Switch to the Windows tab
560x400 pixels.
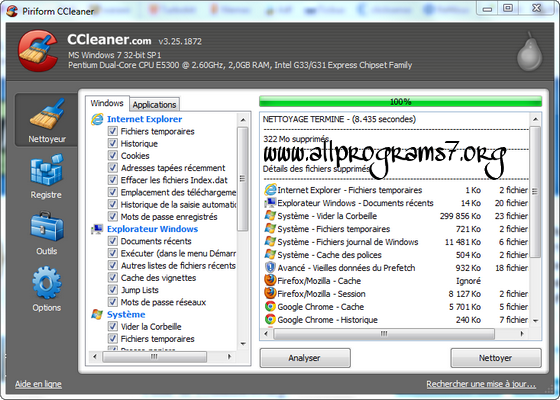[x=107, y=103]
